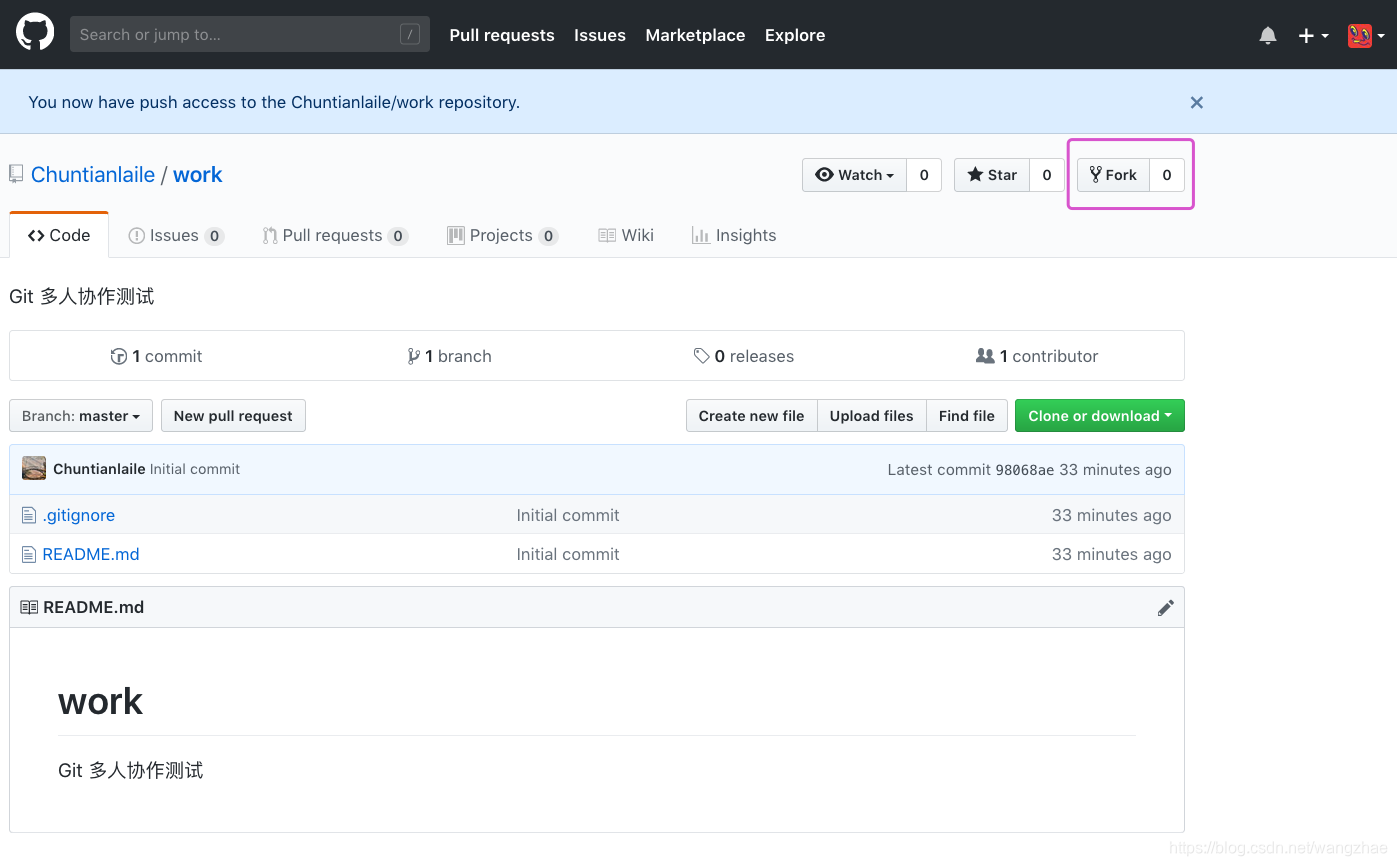Viewport: 1397px width, 866px height.
Task: Click New pull request button
Action: (233, 416)
